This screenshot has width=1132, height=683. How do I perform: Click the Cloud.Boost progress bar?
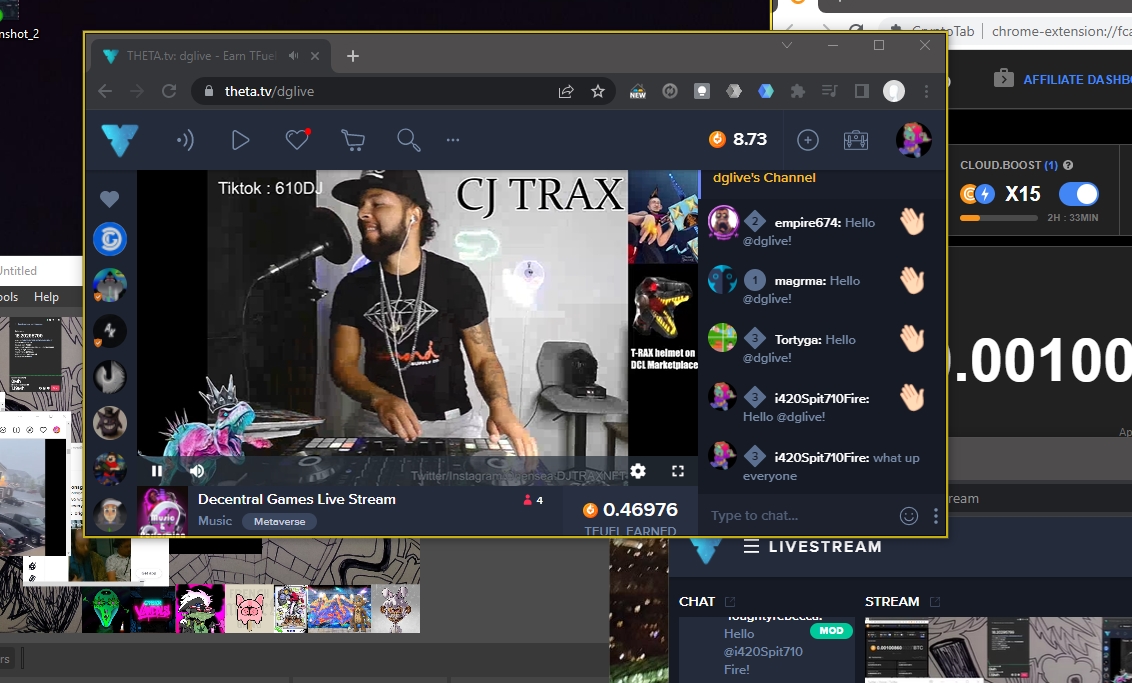tap(998, 217)
